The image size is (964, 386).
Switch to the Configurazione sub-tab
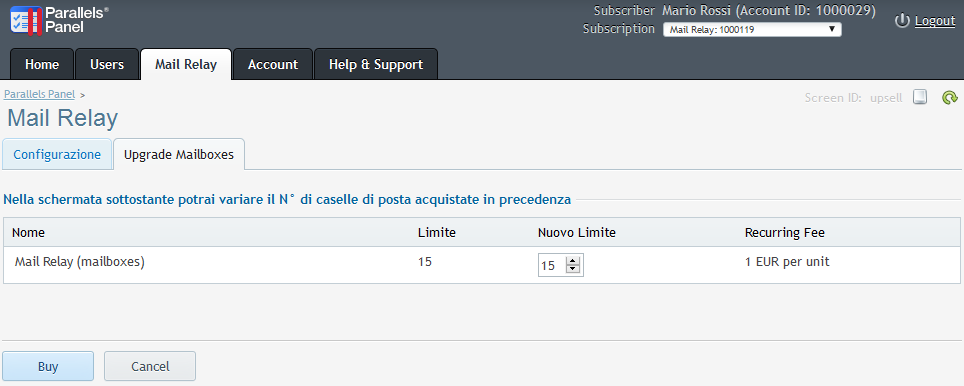click(57, 154)
